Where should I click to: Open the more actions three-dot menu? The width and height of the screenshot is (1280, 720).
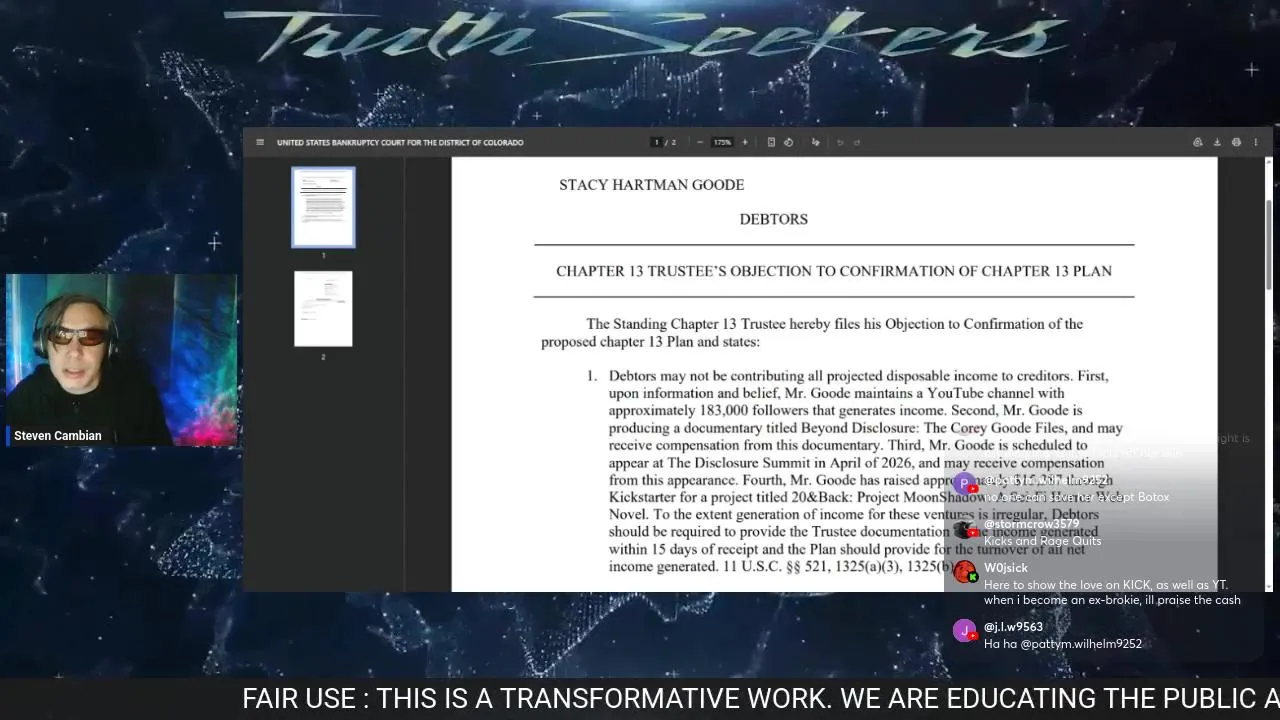[1255, 142]
